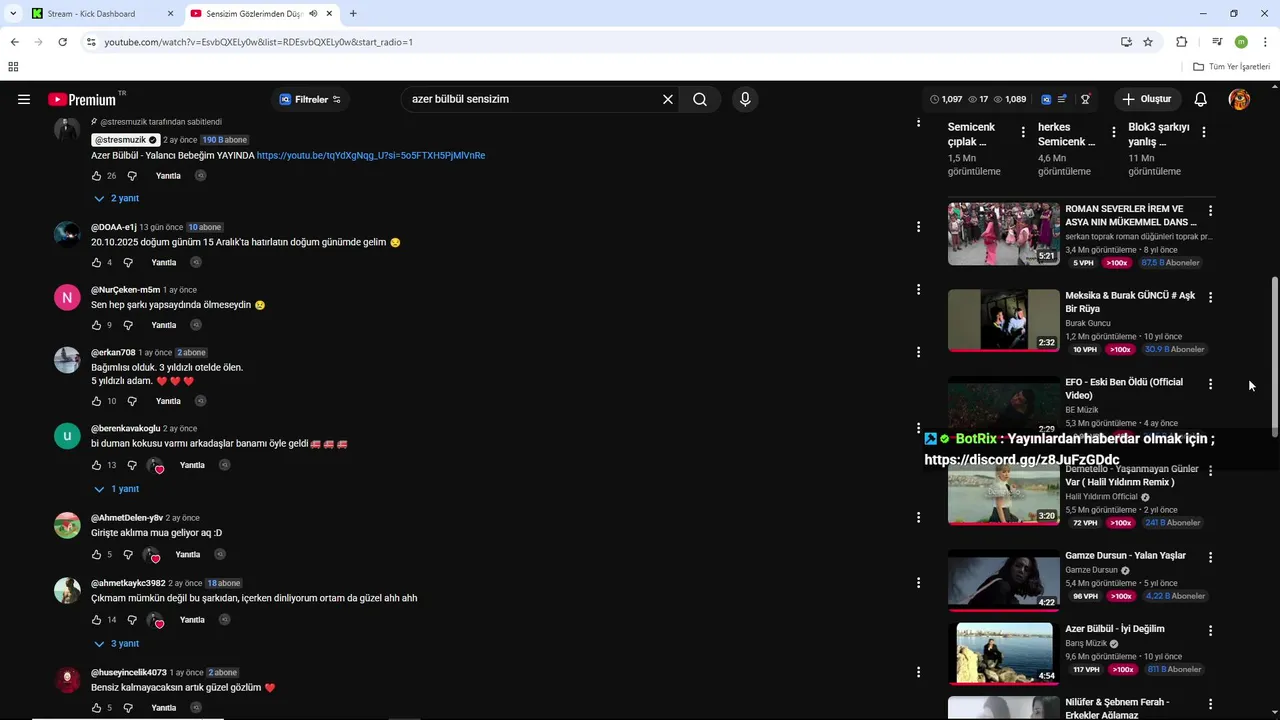Dislike the @huseyincelik4073 comment
Viewport: 1280px width, 720px height.
(x=128, y=708)
